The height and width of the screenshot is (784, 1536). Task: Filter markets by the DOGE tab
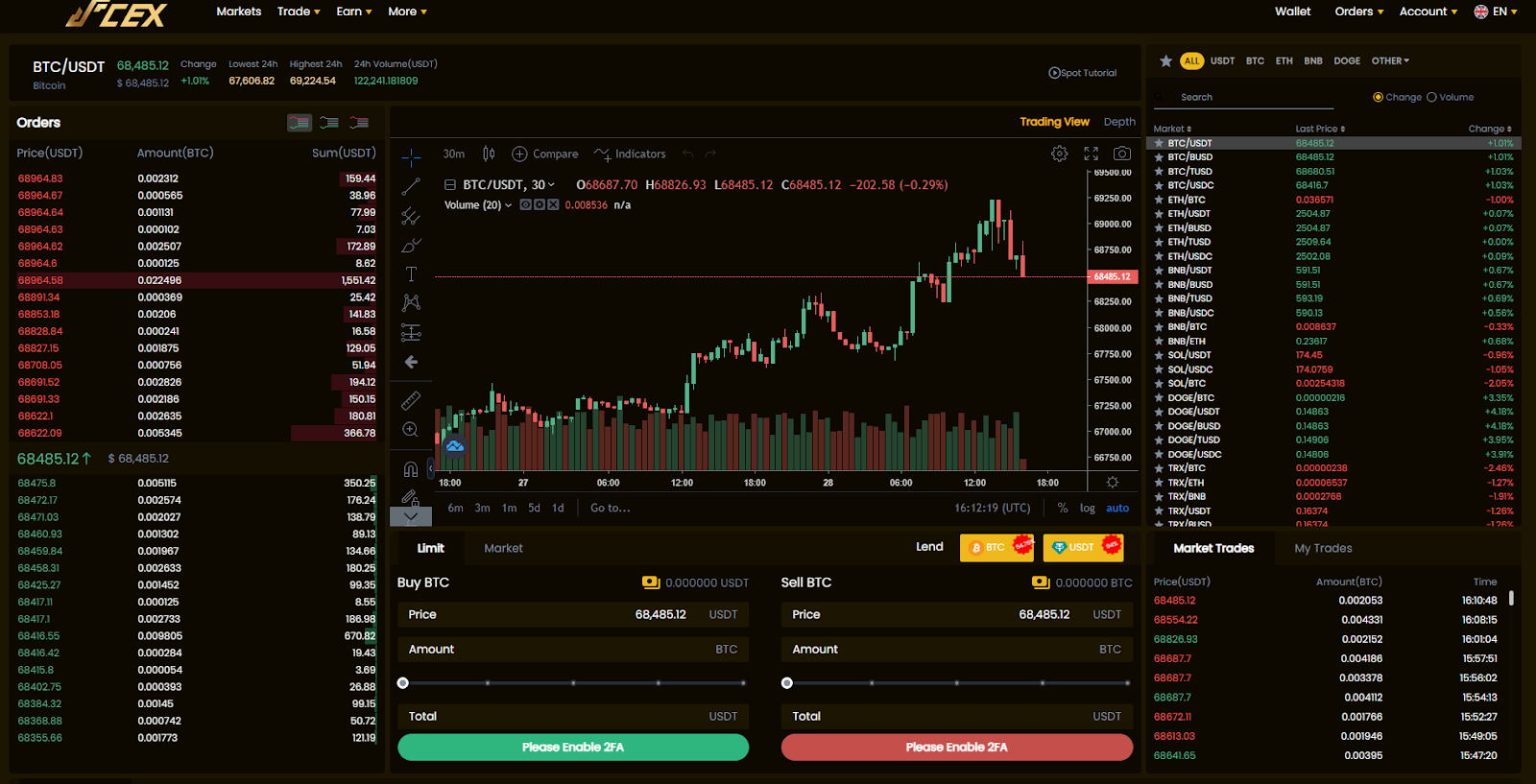pos(1347,60)
